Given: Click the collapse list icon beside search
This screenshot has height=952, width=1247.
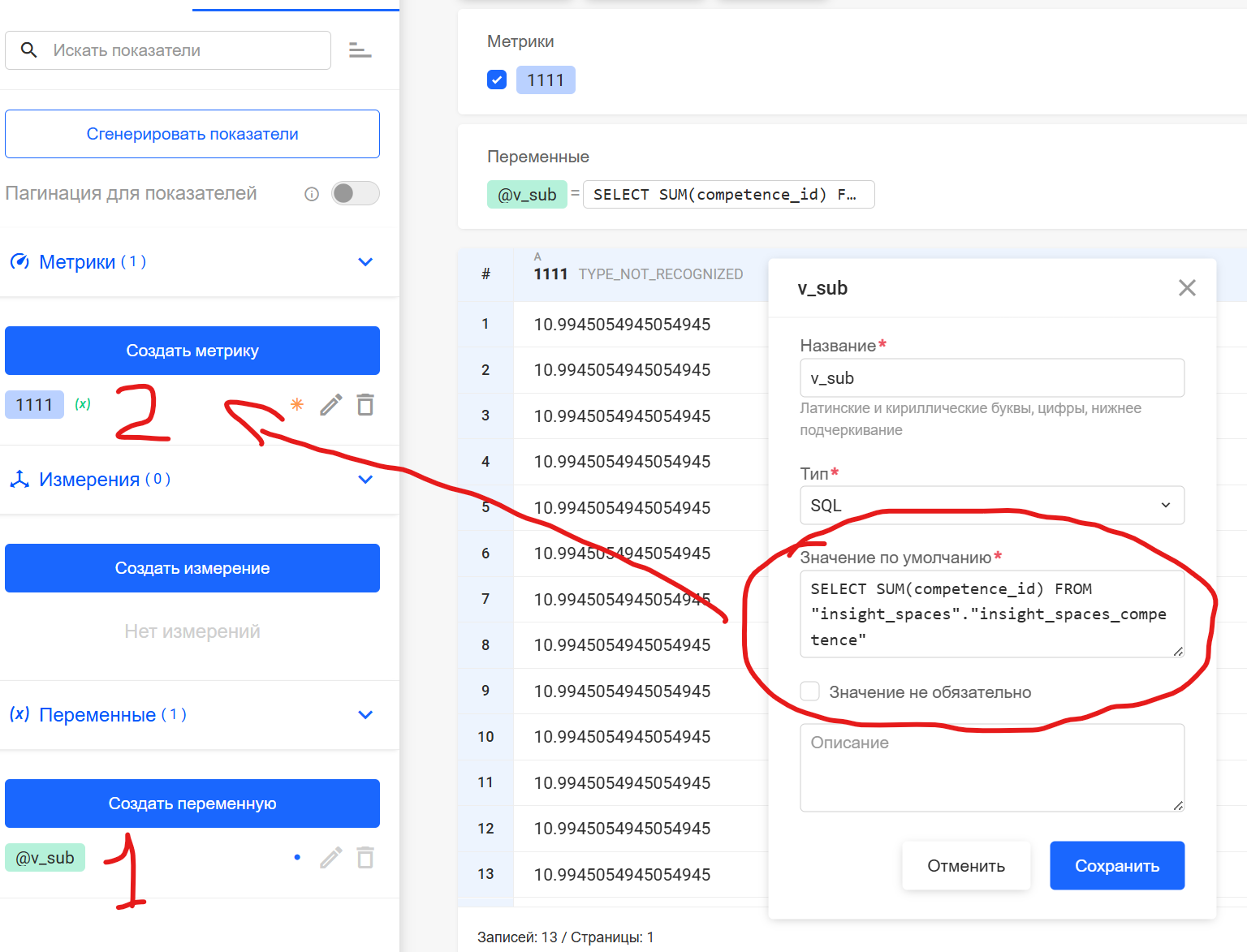Looking at the screenshot, I should [360, 50].
